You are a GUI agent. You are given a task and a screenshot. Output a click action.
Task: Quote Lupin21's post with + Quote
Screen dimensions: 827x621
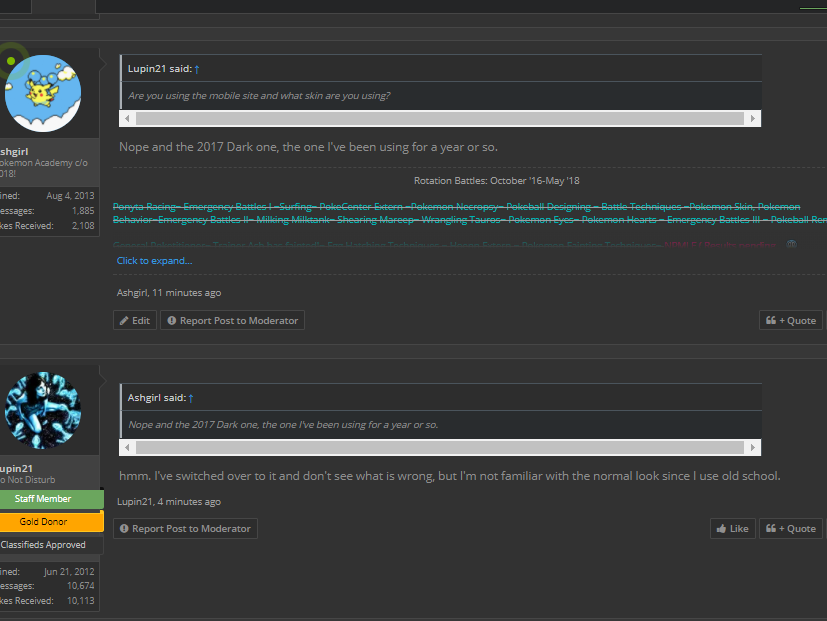click(x=790, y=529)
